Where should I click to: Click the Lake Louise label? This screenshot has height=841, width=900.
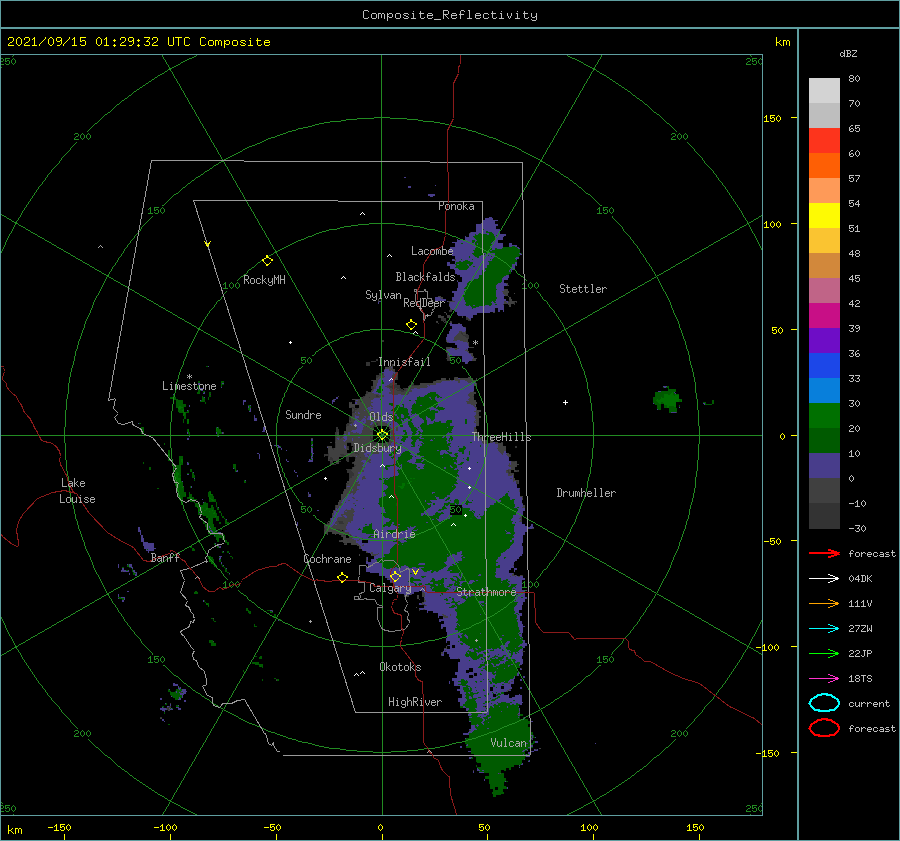[78, 491]
